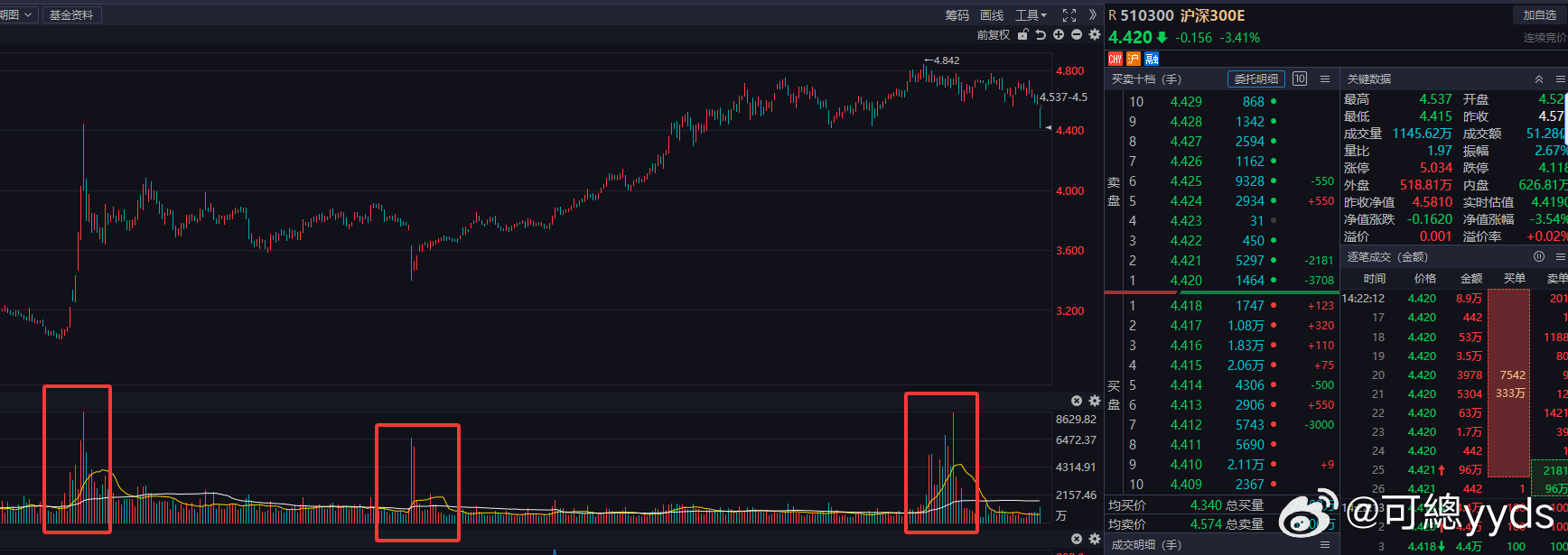
Task: Toggle the chart lock icon
Action: coord(1023,34)
